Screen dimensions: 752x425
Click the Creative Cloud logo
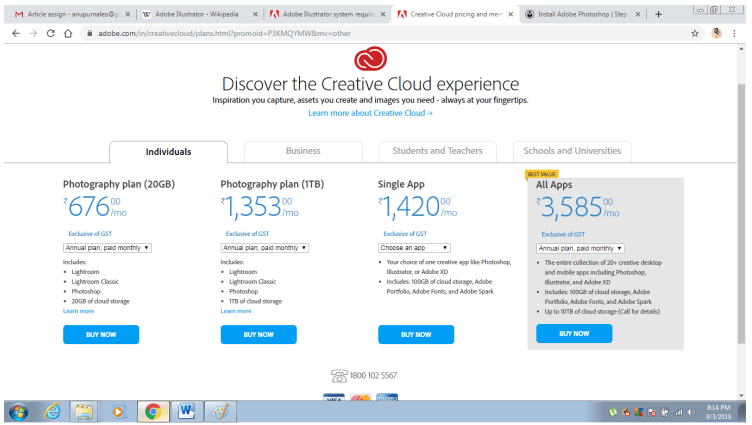click(x=370, y=59)
